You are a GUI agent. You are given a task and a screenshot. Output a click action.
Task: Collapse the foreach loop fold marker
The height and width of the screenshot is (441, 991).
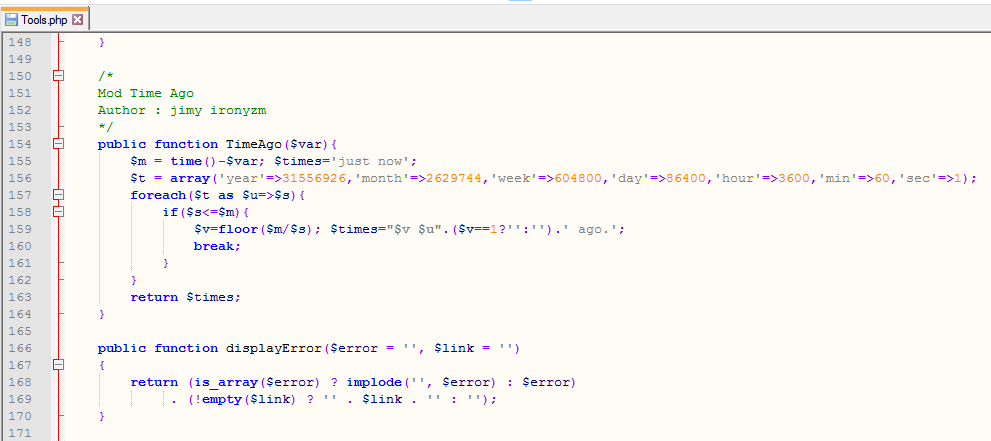pos(58,195)
